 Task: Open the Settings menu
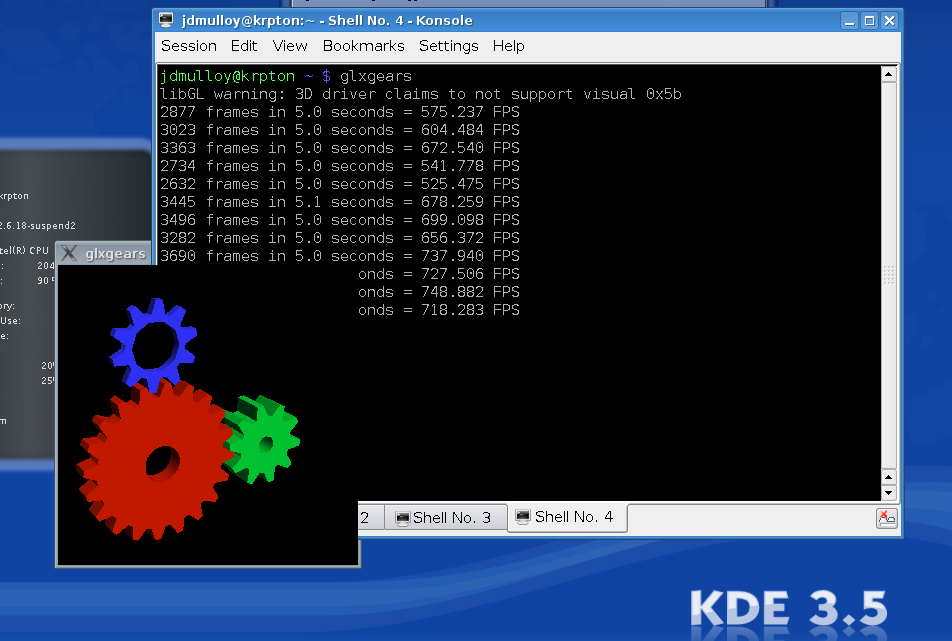[x=448, y=46]
